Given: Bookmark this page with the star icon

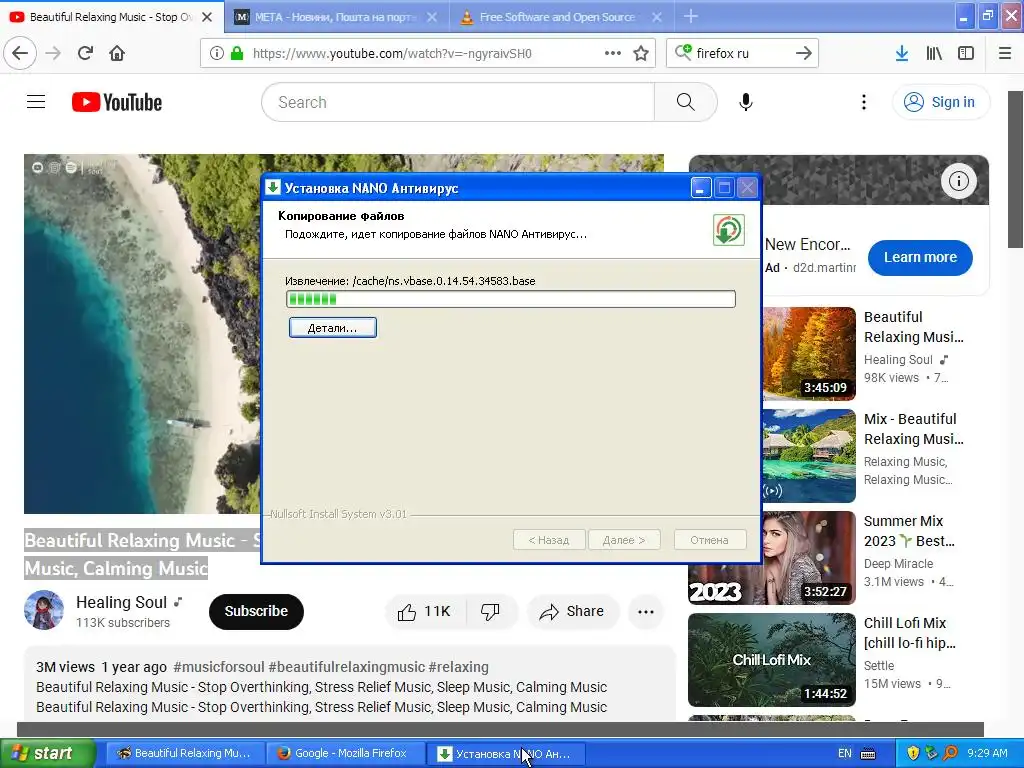Looking at the screenshot, I should pos(641,53).
